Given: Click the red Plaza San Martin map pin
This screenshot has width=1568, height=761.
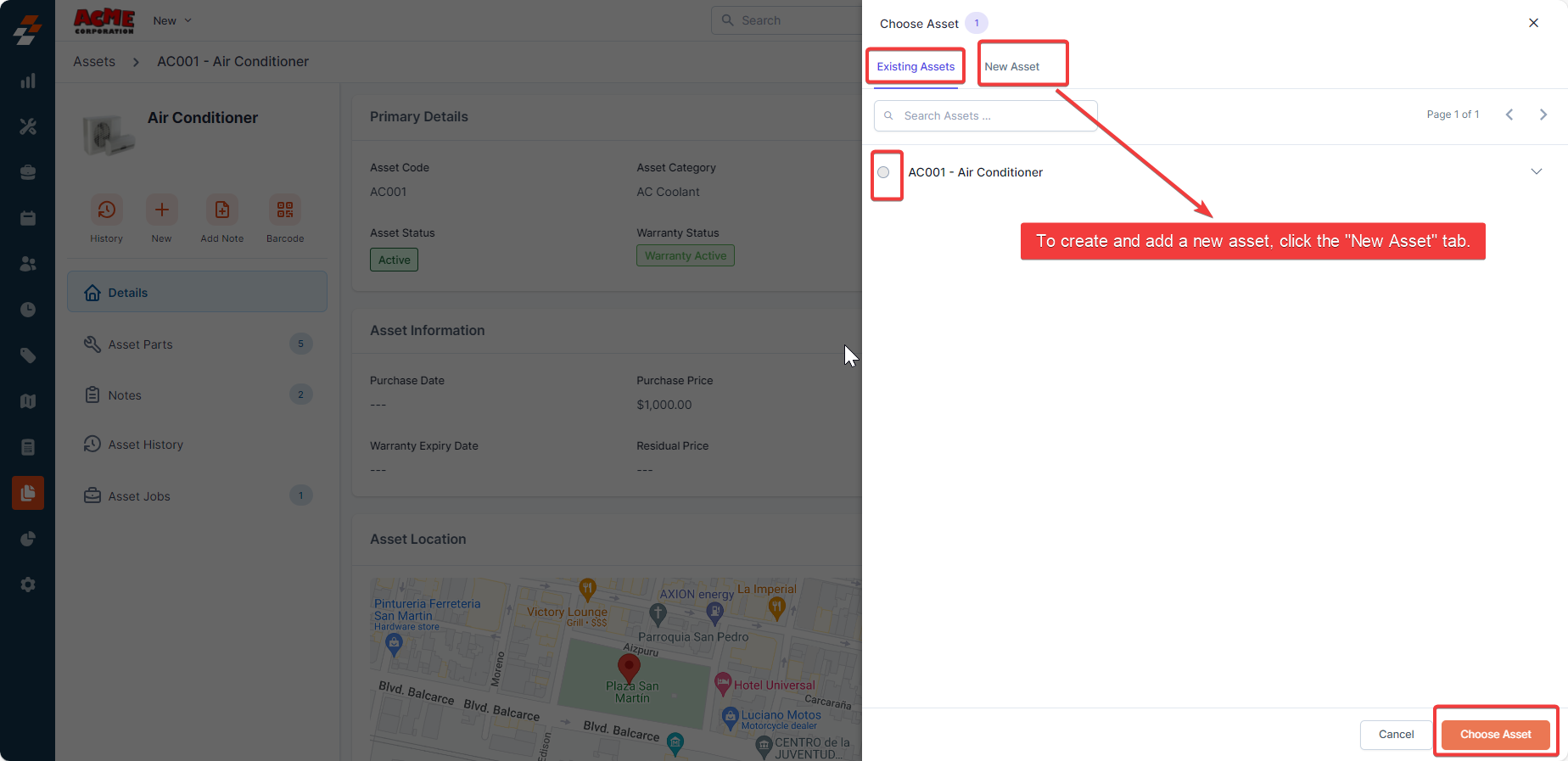Looking at the screenshot, I should tap(629, 668).
